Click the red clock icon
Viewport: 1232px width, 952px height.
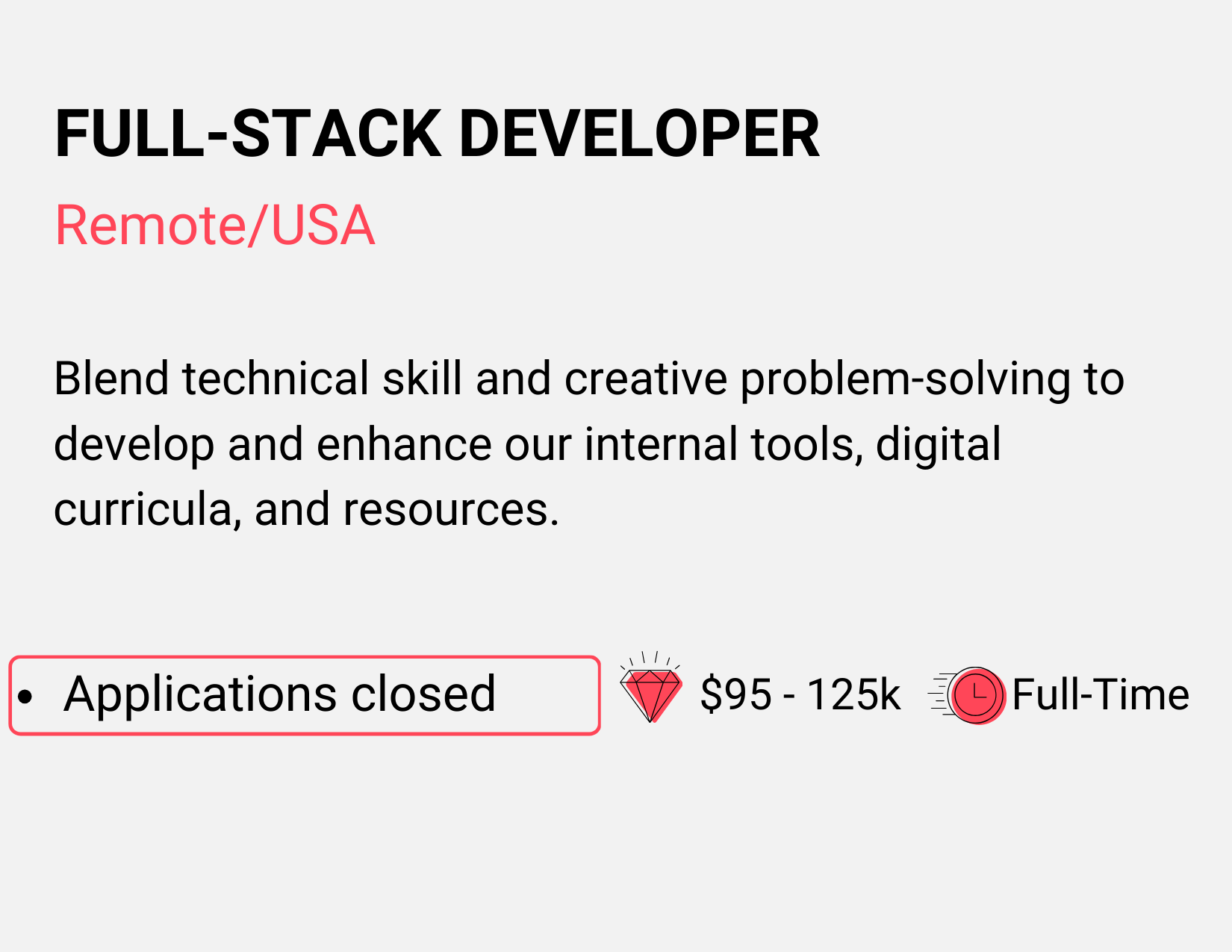click(x=976, y=694)
